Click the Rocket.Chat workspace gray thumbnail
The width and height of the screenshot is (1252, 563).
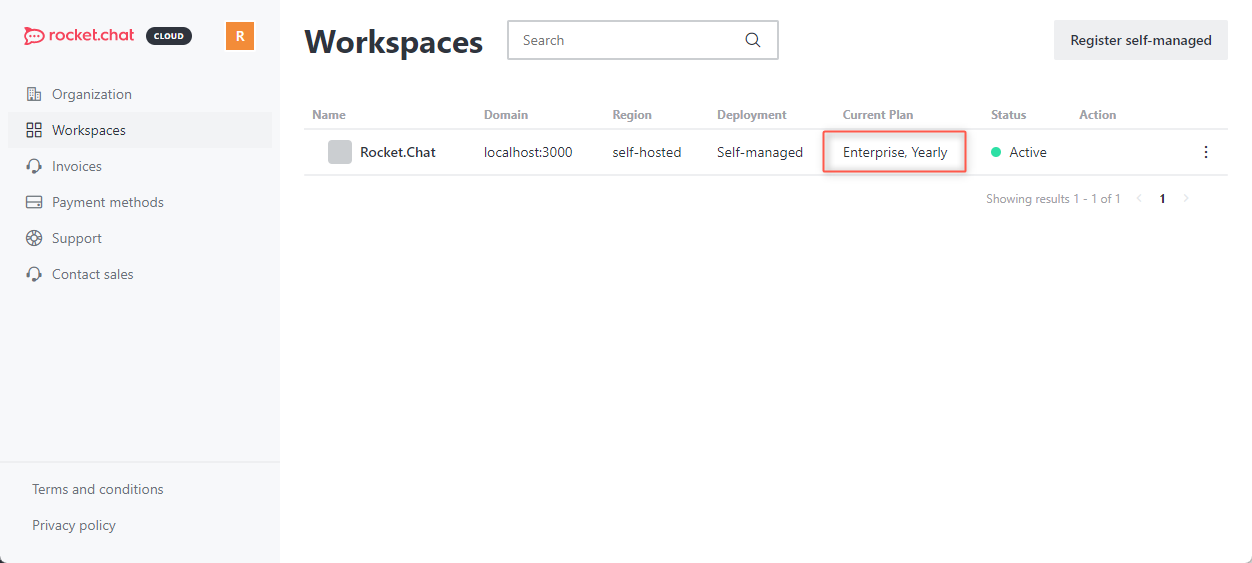pyautogui.click(x=340, y=152)
